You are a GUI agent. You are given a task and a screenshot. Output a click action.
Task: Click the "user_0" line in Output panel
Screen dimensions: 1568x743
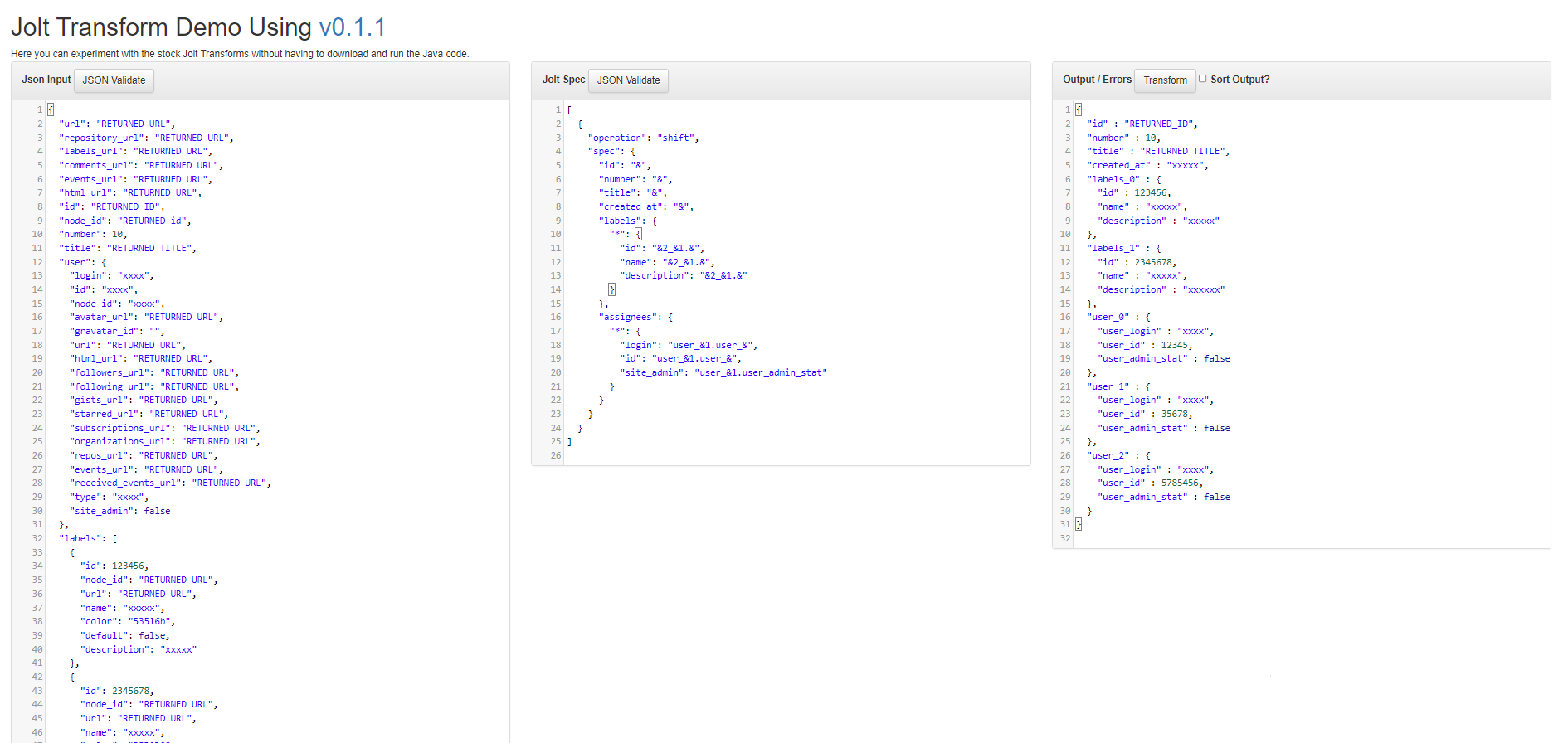pos(1119,318)
